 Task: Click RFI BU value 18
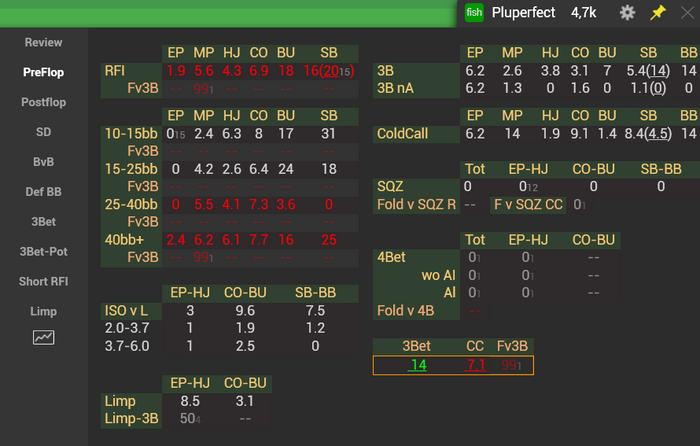(x=286, y=71)
